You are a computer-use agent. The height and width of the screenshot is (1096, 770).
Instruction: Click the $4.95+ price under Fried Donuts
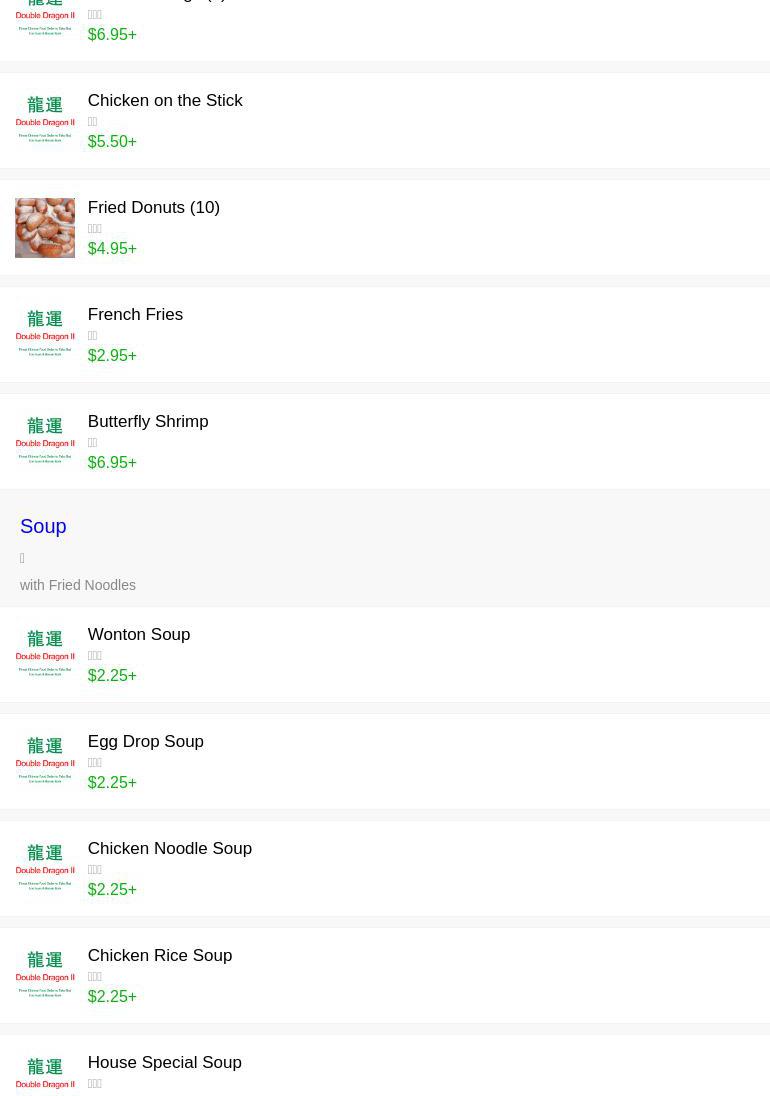pos(112,249)
